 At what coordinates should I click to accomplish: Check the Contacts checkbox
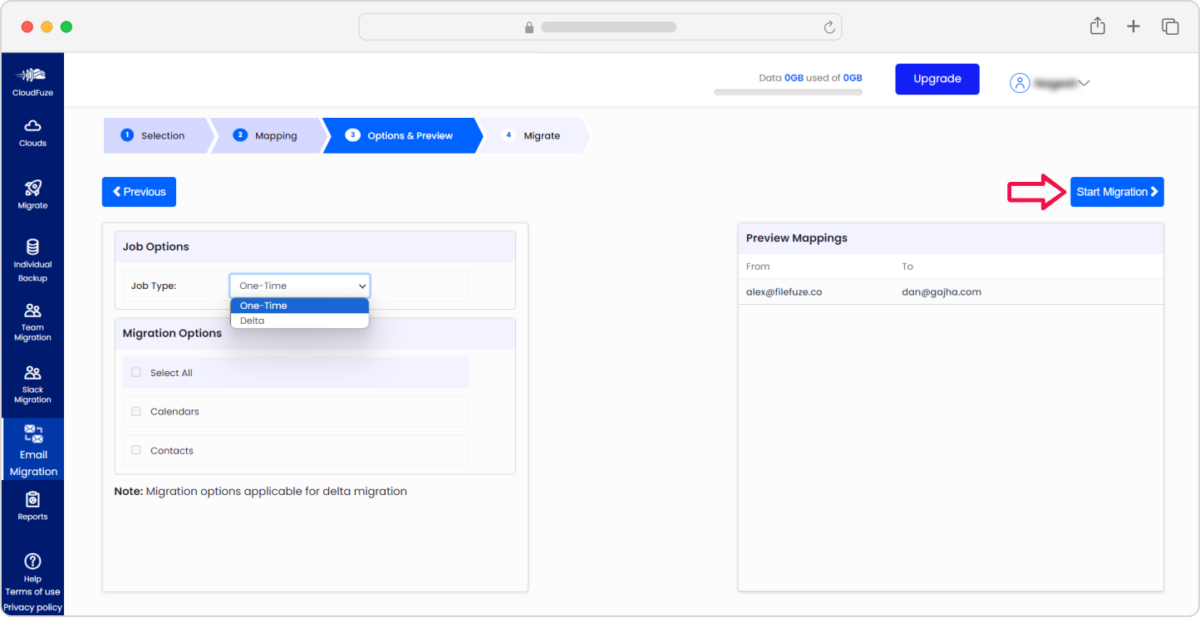tap(136, 450)
